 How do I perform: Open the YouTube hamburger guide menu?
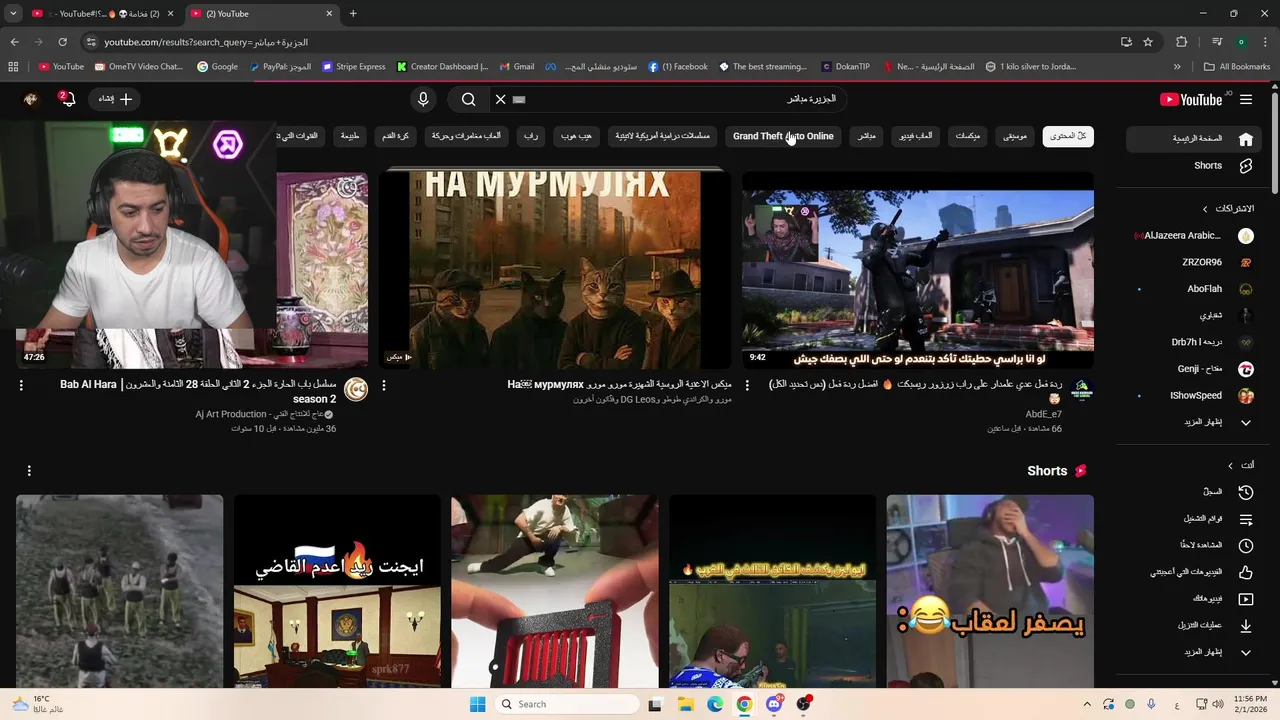pyautogui.click(x=1246, y=99)
